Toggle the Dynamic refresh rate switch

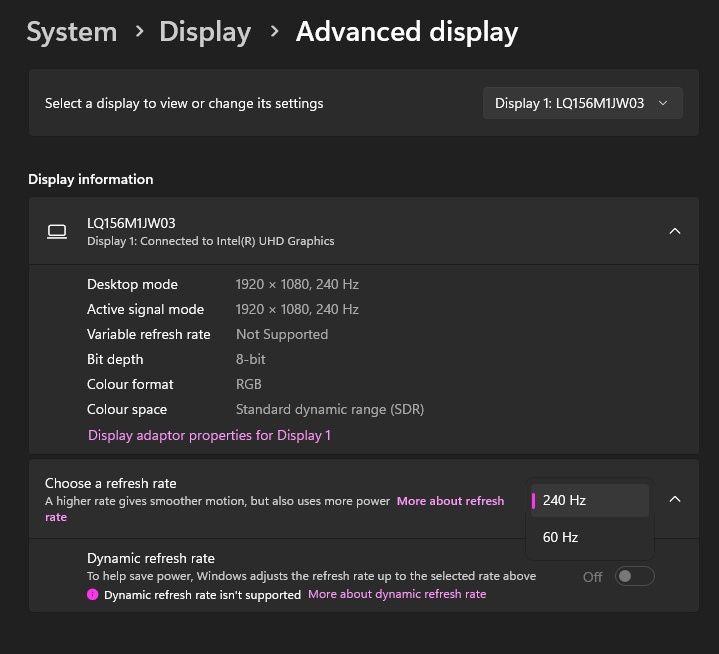tap(634, 576)
